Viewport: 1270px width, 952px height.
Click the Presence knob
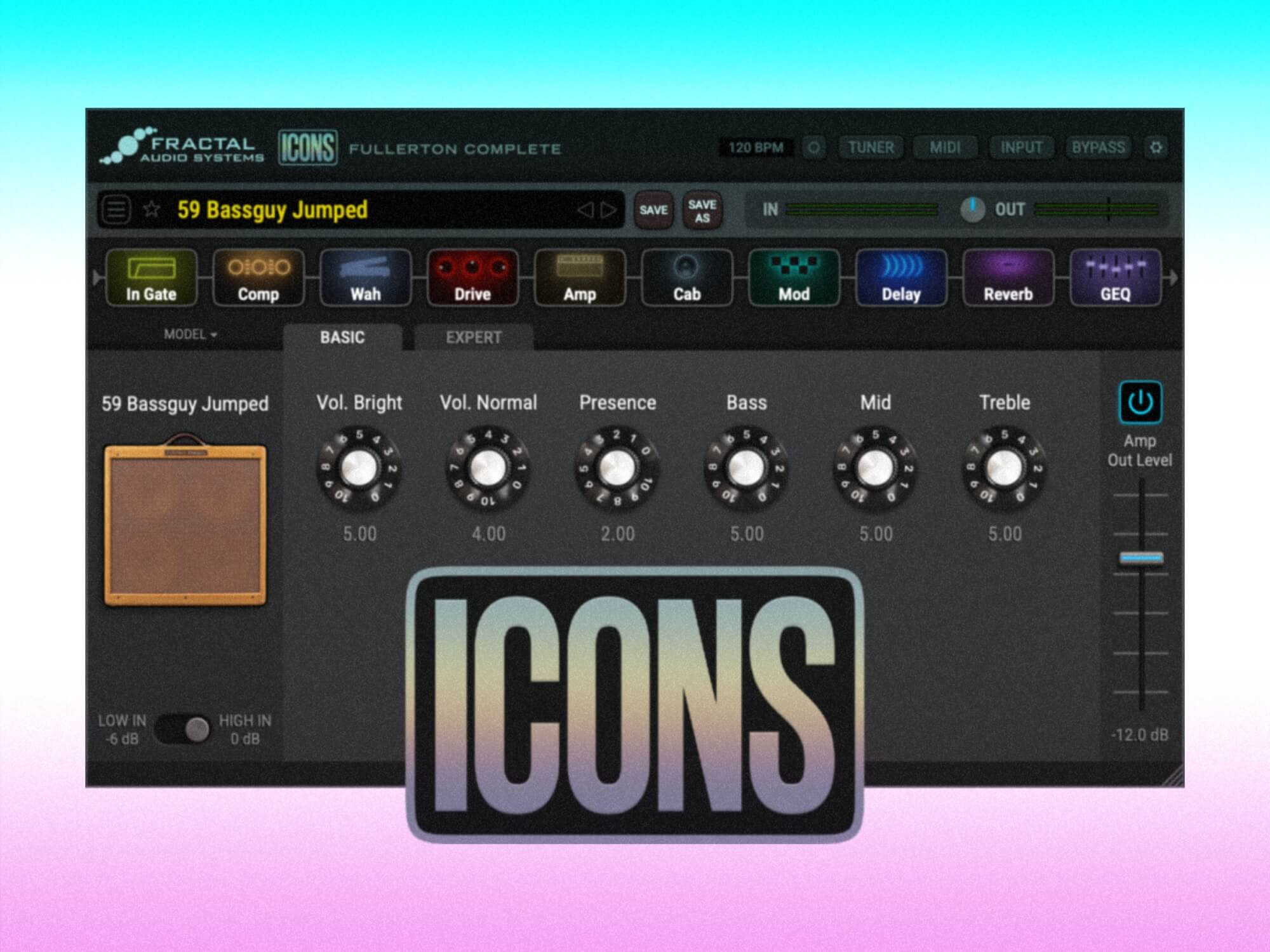pos(617,469)
